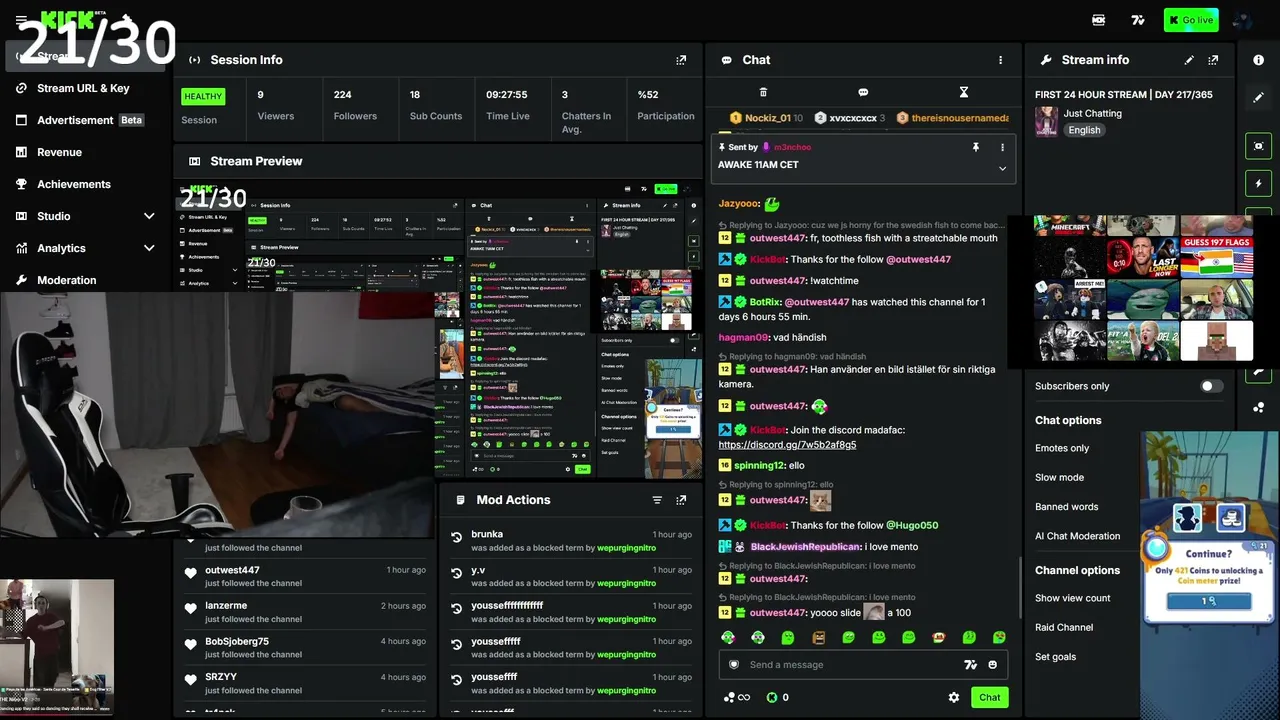Open the 7TV icon in top bar

click(x=1138, y=20)
